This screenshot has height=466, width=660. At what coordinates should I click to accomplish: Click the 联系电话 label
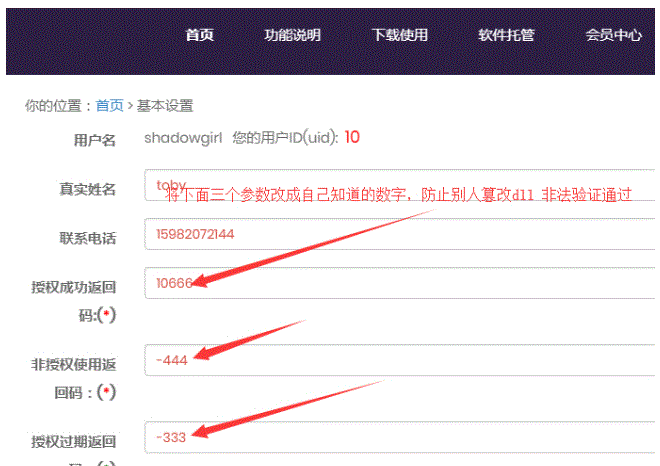(x=88, y=238)
